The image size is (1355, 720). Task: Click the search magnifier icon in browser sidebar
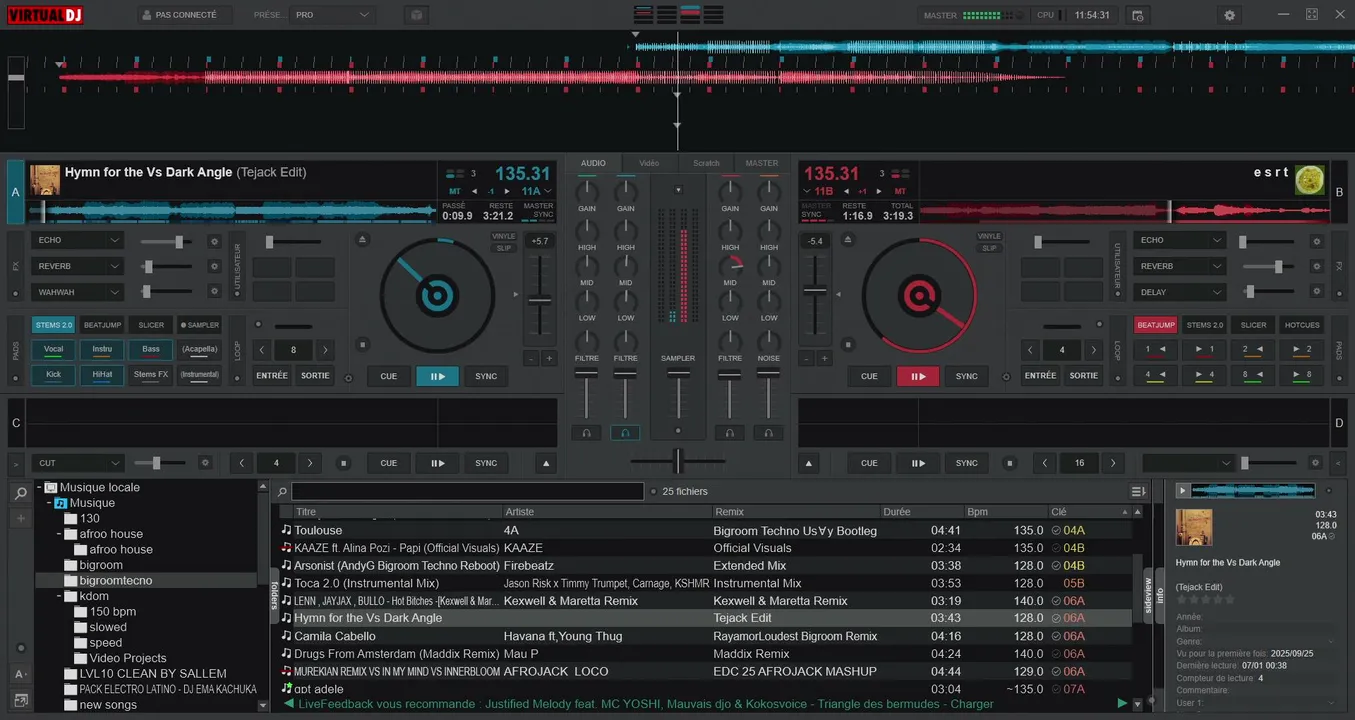[20, 493]
